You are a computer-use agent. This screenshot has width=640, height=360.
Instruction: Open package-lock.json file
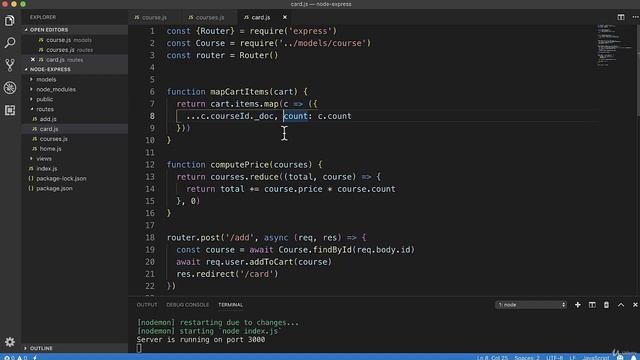(x=61, y=178)
